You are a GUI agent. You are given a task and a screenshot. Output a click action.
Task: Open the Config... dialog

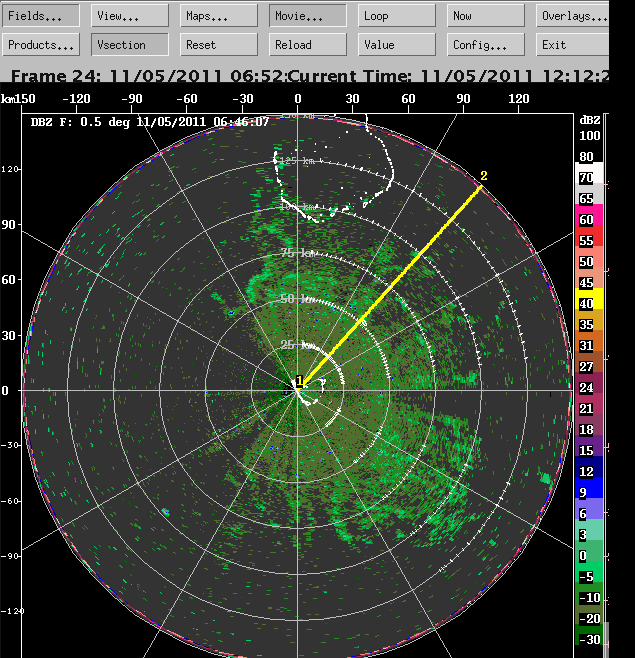click(x=486, y=44)
